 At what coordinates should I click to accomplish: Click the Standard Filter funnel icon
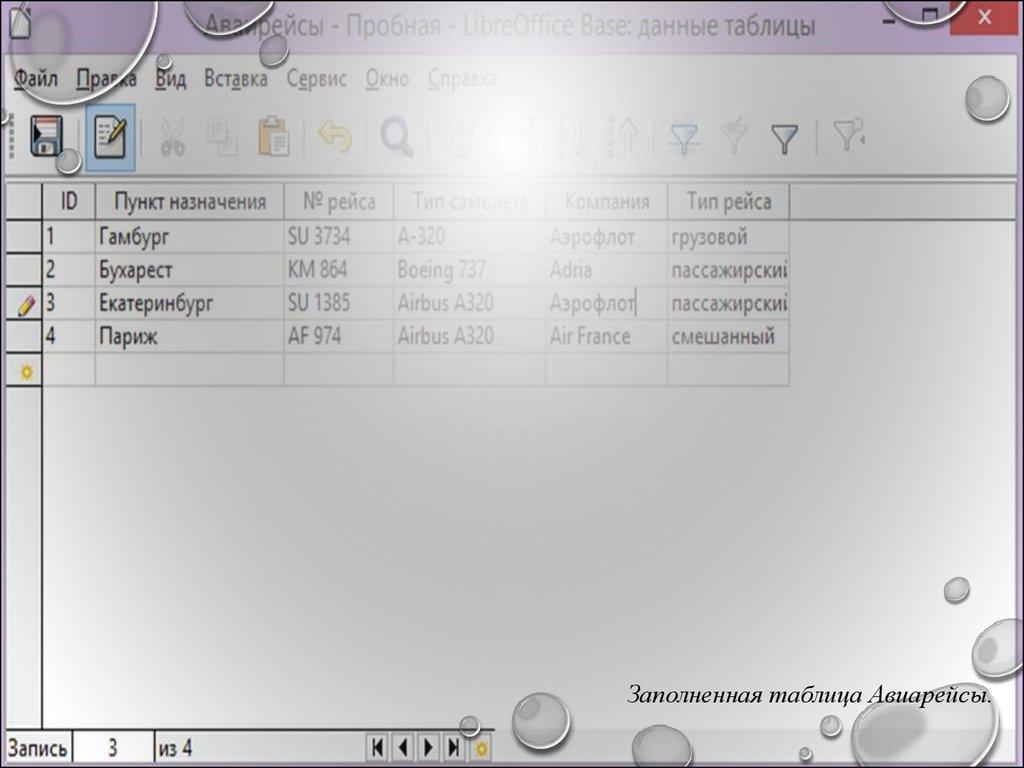(x=785, y=138)
